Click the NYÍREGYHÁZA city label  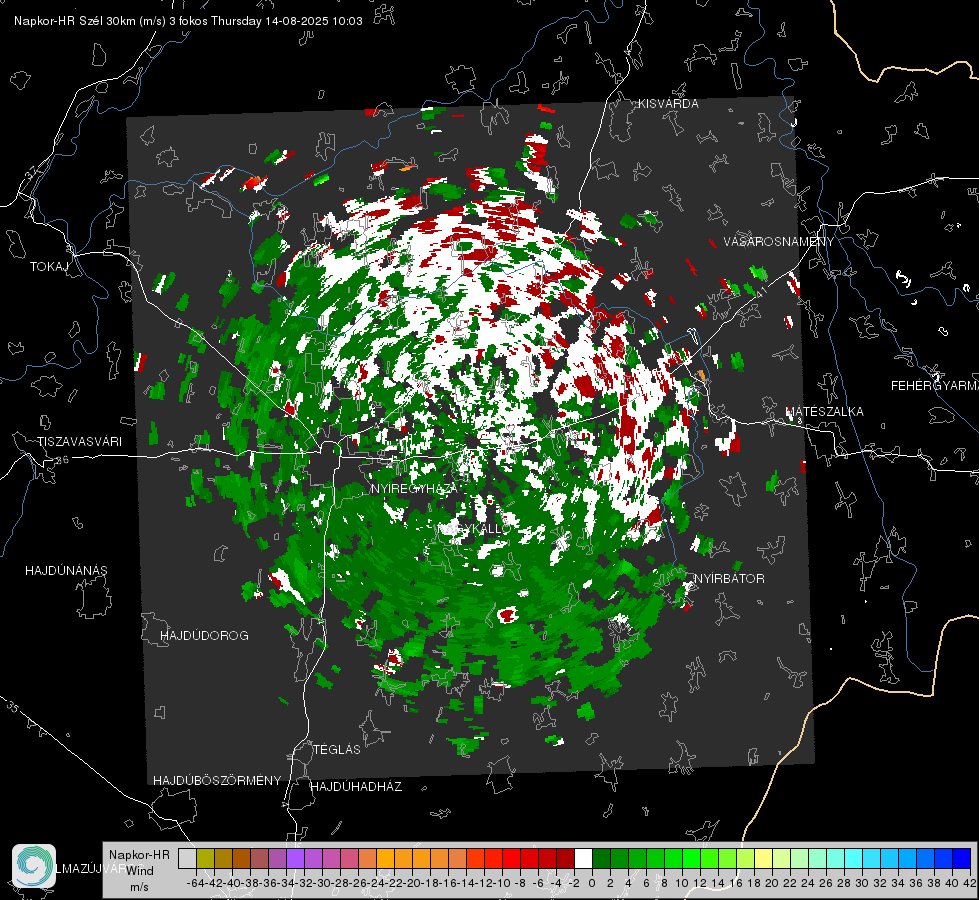[x=414, y=488]
